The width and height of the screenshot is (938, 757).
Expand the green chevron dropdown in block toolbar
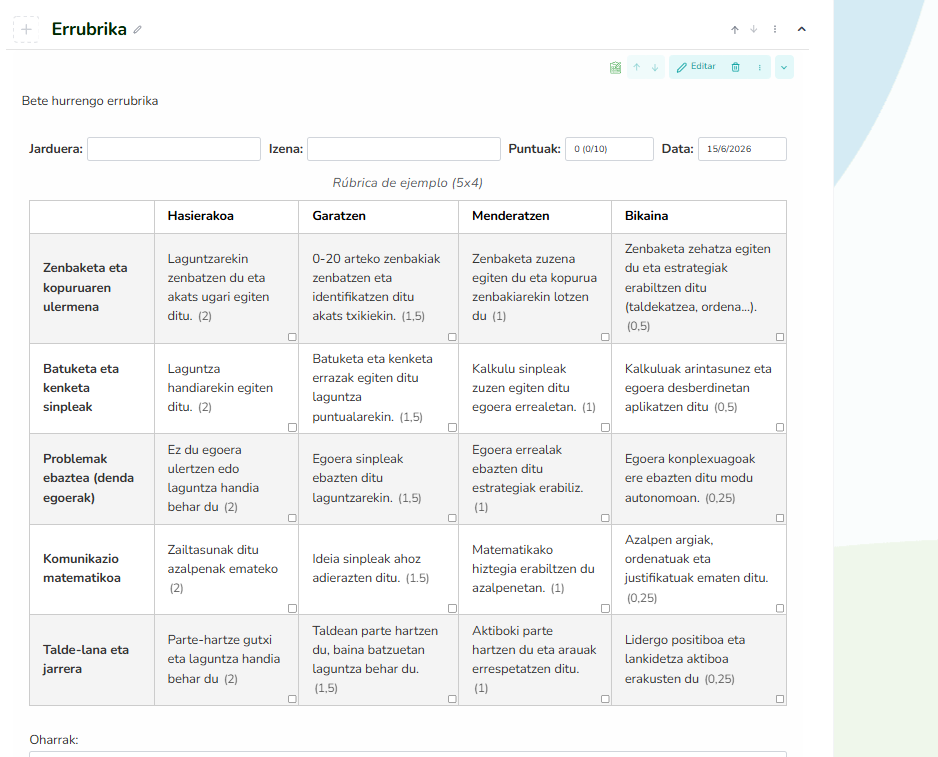coord(784,67)
